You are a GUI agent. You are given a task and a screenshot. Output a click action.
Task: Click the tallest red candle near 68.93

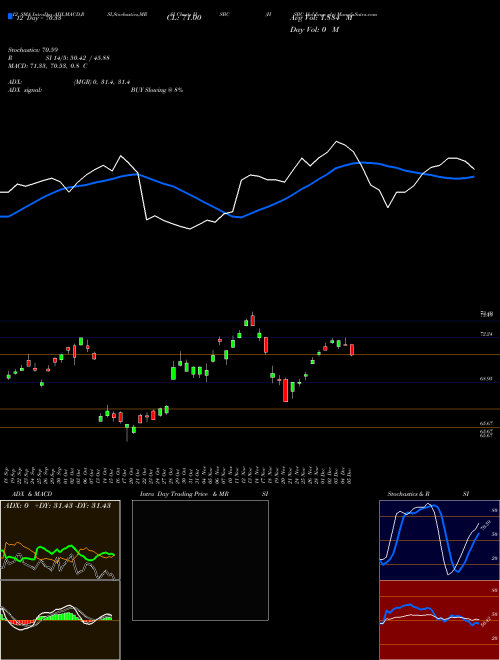click(286, 390)
